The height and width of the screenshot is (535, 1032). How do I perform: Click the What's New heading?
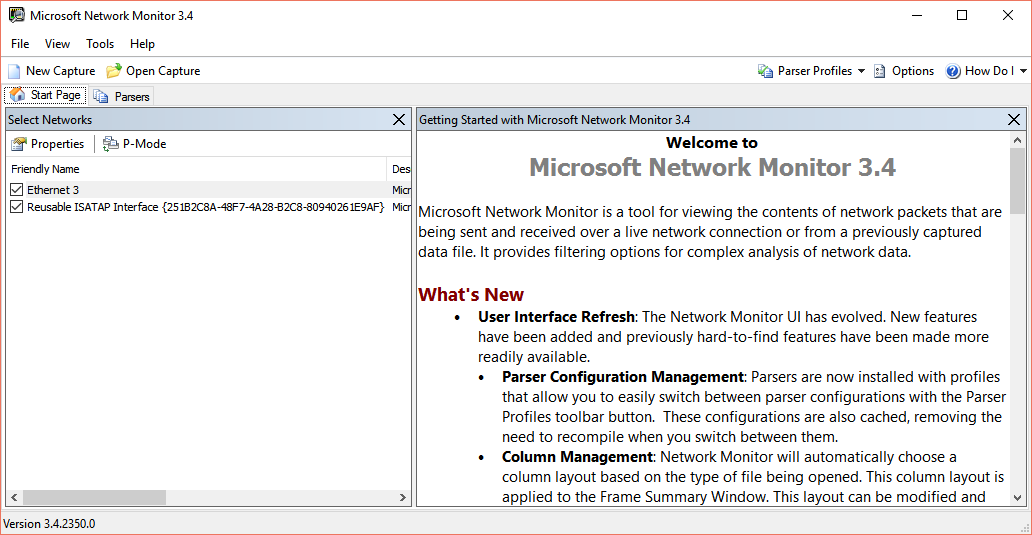(471, 294)
